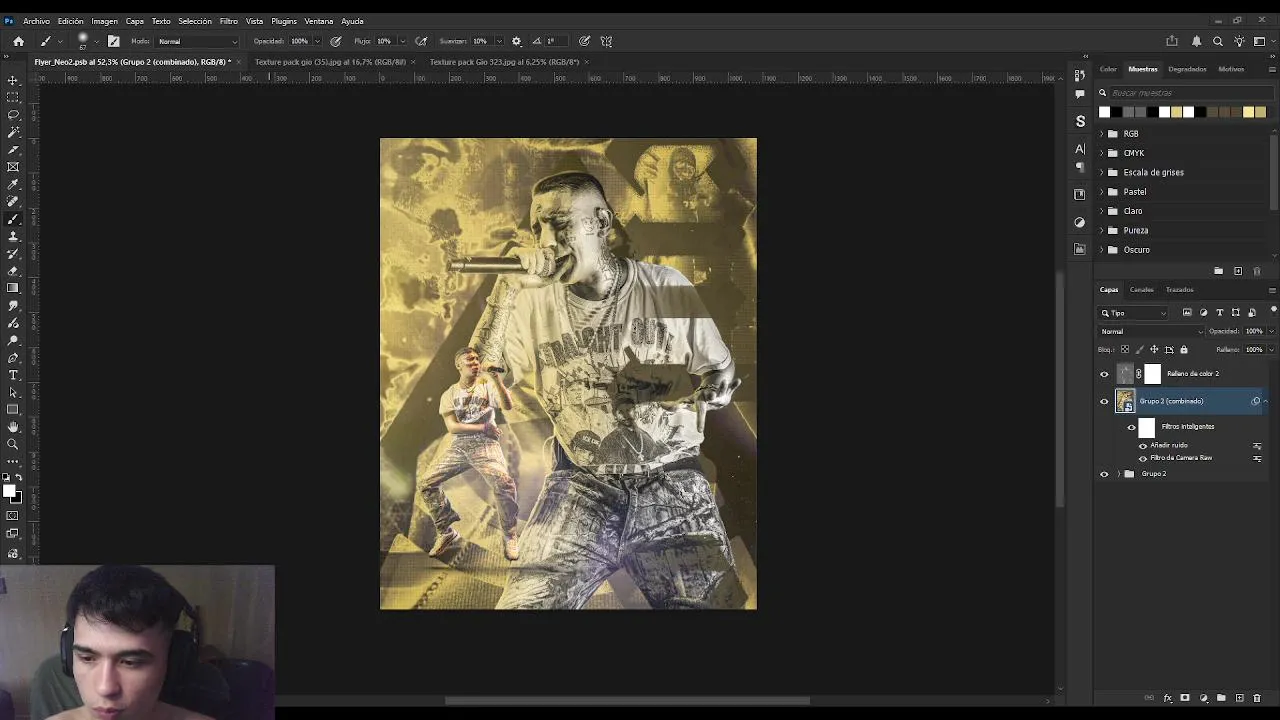Select the Zoom tool in left toolbar
This screenshot has width=1280, height=720.
click(x=13, y=444)
